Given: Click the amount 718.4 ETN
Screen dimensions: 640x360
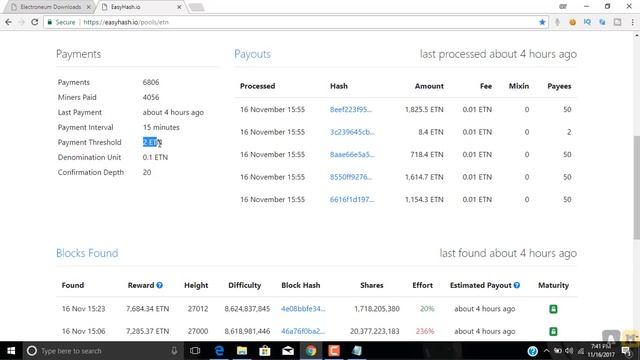Looking at the screenshot, I should click(427, 154).
